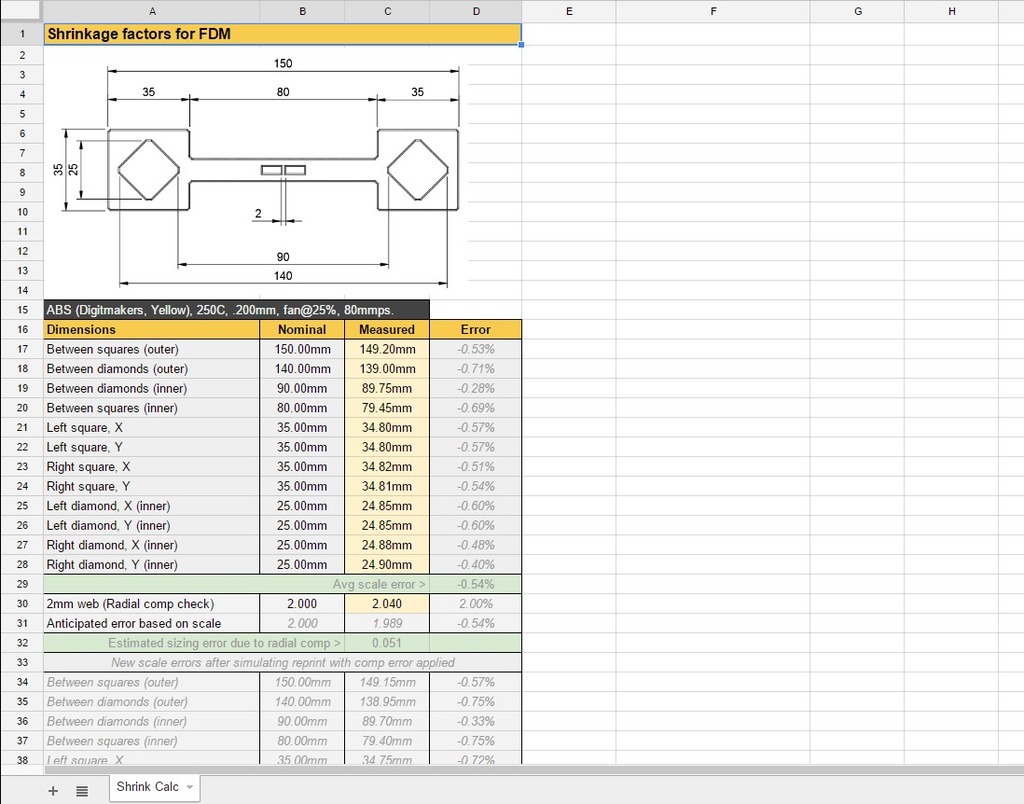1024x804 pixels.
Task: Click the dimensioned part drawing image
Action: (x=283, y=170)
